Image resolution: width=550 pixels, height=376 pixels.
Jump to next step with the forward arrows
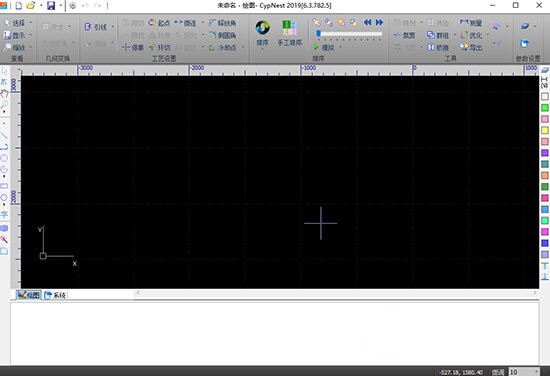pos(380,22)
